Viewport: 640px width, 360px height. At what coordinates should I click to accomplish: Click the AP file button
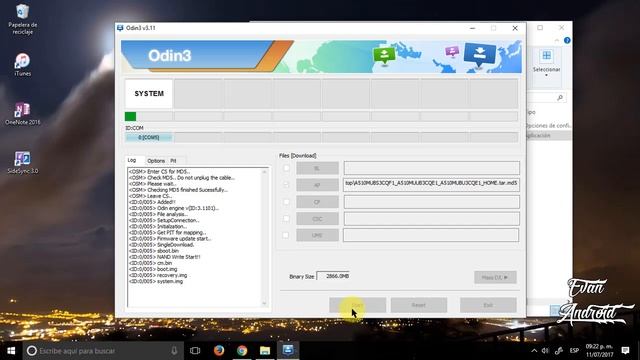317,185
